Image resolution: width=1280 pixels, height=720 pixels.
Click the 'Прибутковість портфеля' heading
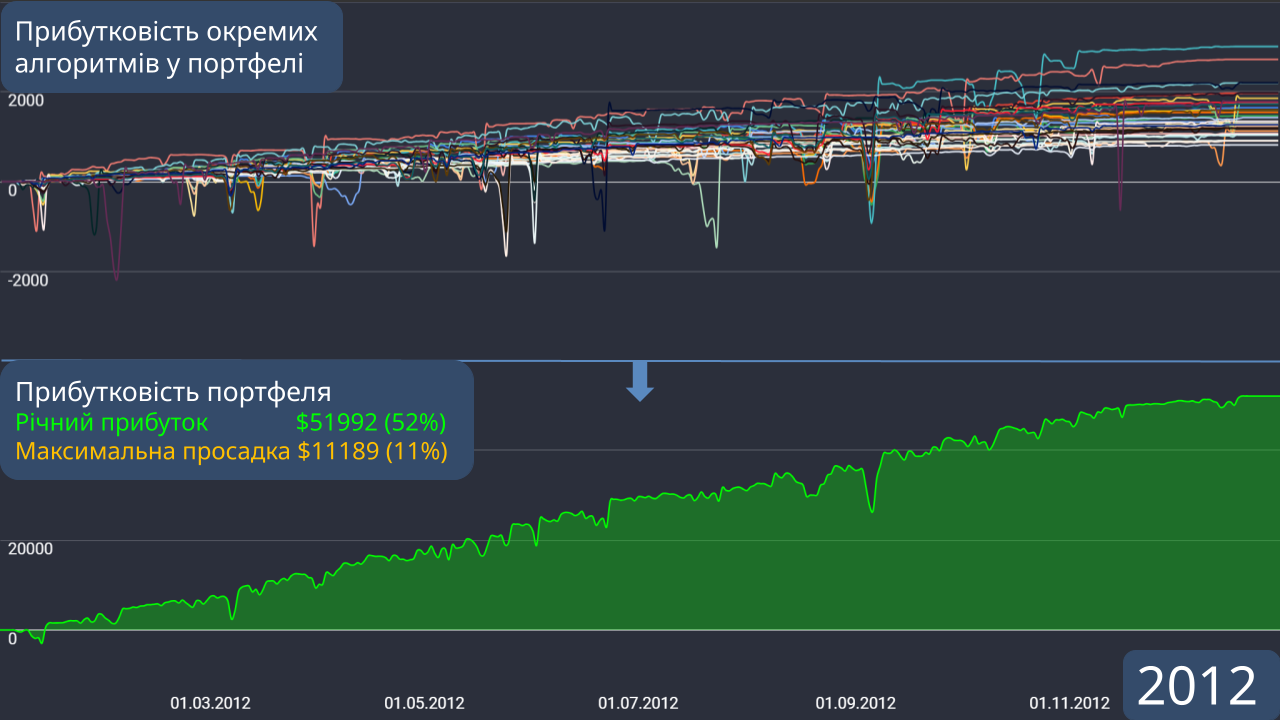173,391
